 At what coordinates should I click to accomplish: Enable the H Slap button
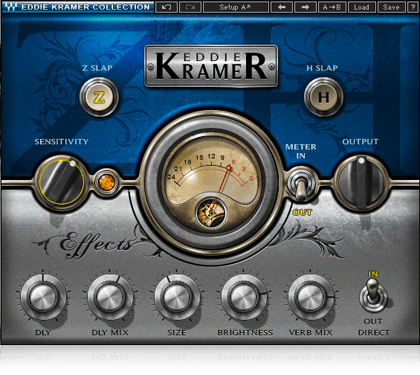(x=323, y=97)
